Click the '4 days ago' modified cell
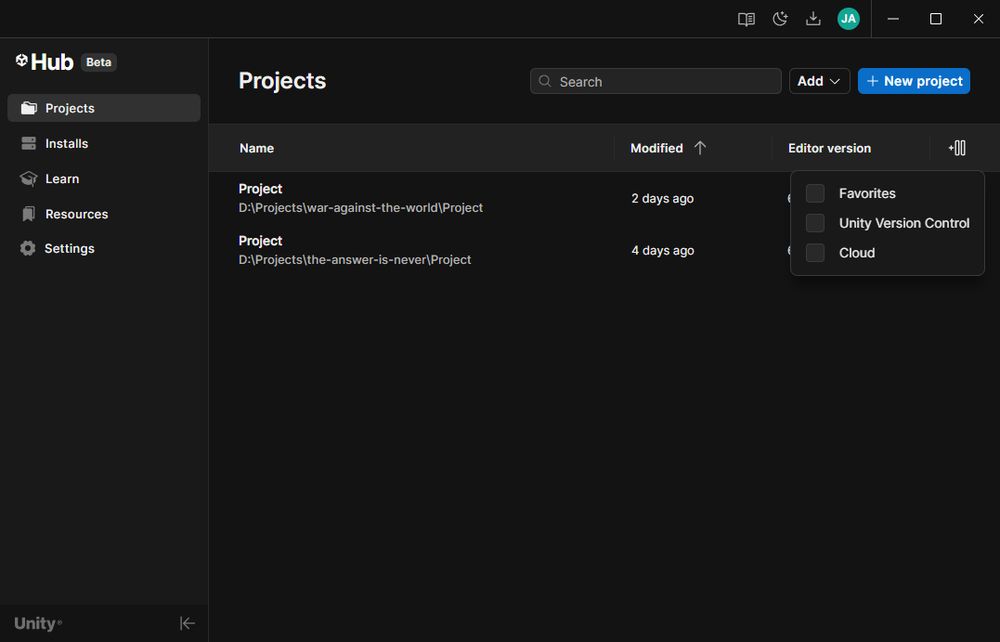The height and width of the screenshot is (642, 1000). (663, 251)
